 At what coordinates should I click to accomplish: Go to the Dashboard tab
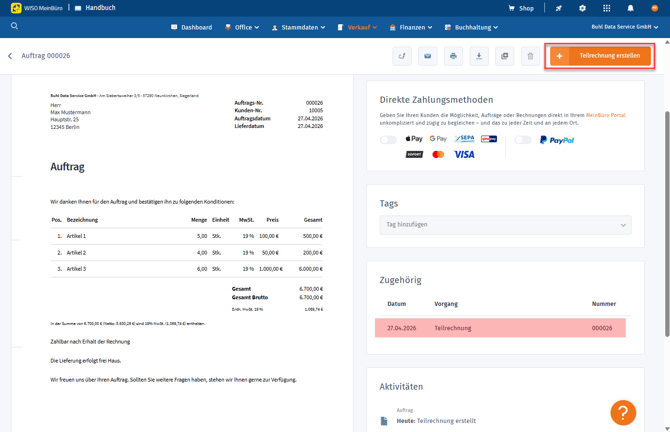tap(192, 27)
